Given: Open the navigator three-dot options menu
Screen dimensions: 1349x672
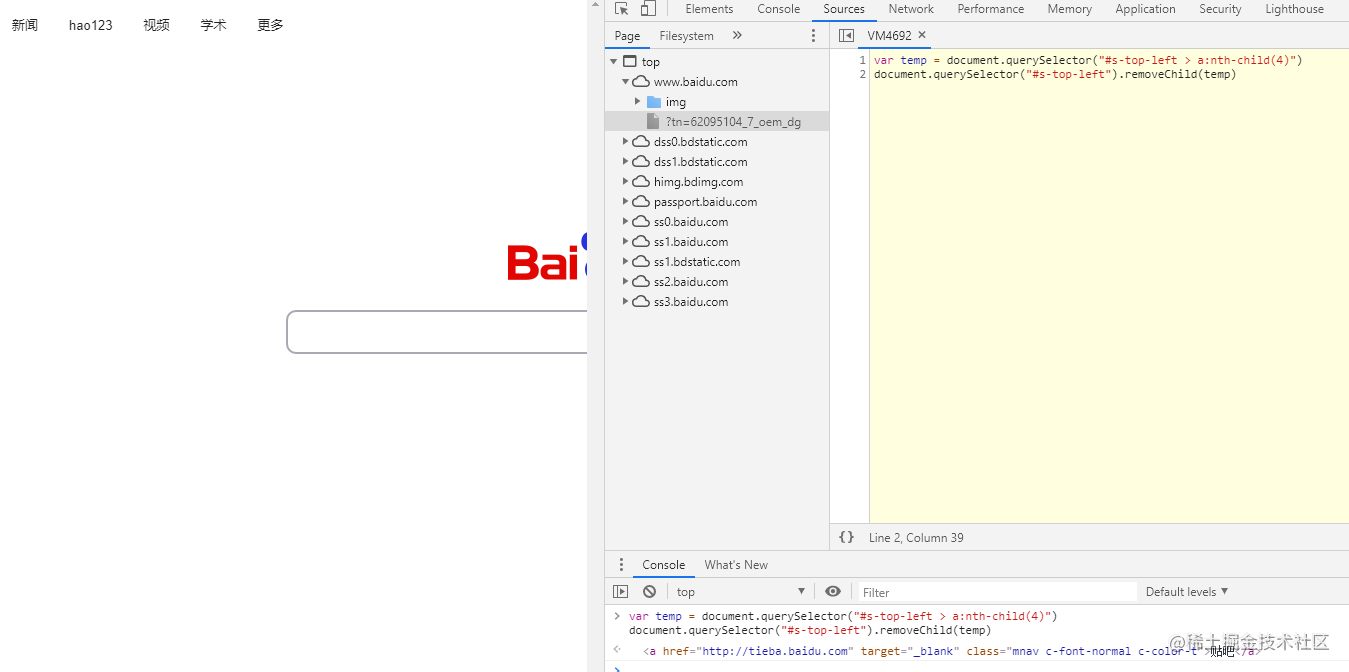Looking at the screenshot, I should (813, 35).
